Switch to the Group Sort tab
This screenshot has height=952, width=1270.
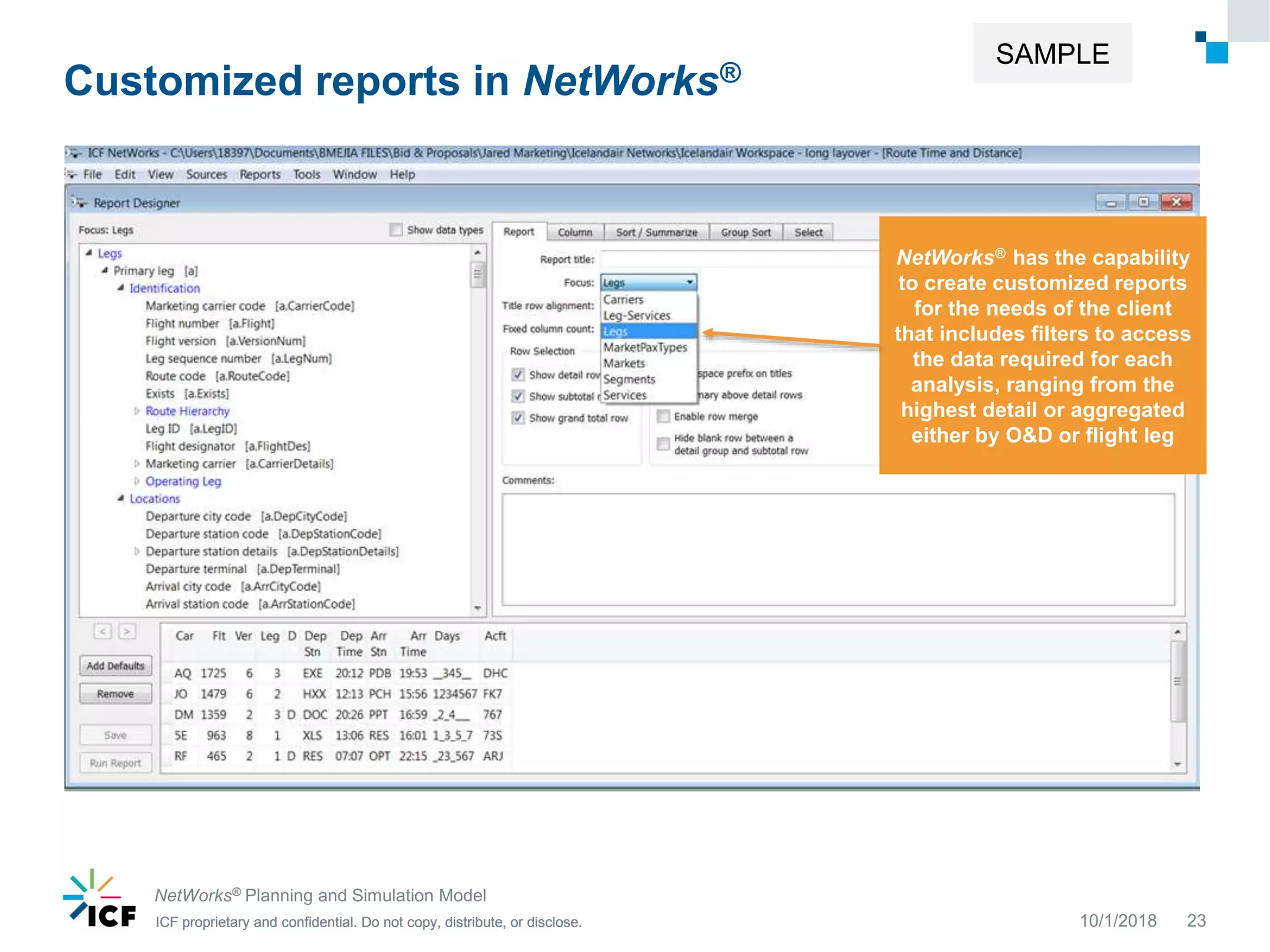coord(746,232)
